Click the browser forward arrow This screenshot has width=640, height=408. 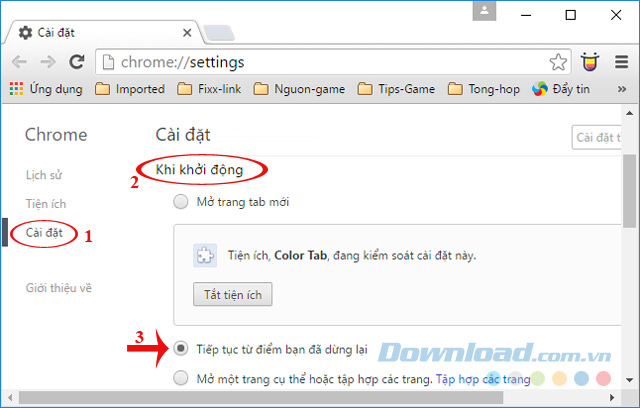tap(48, 62)
